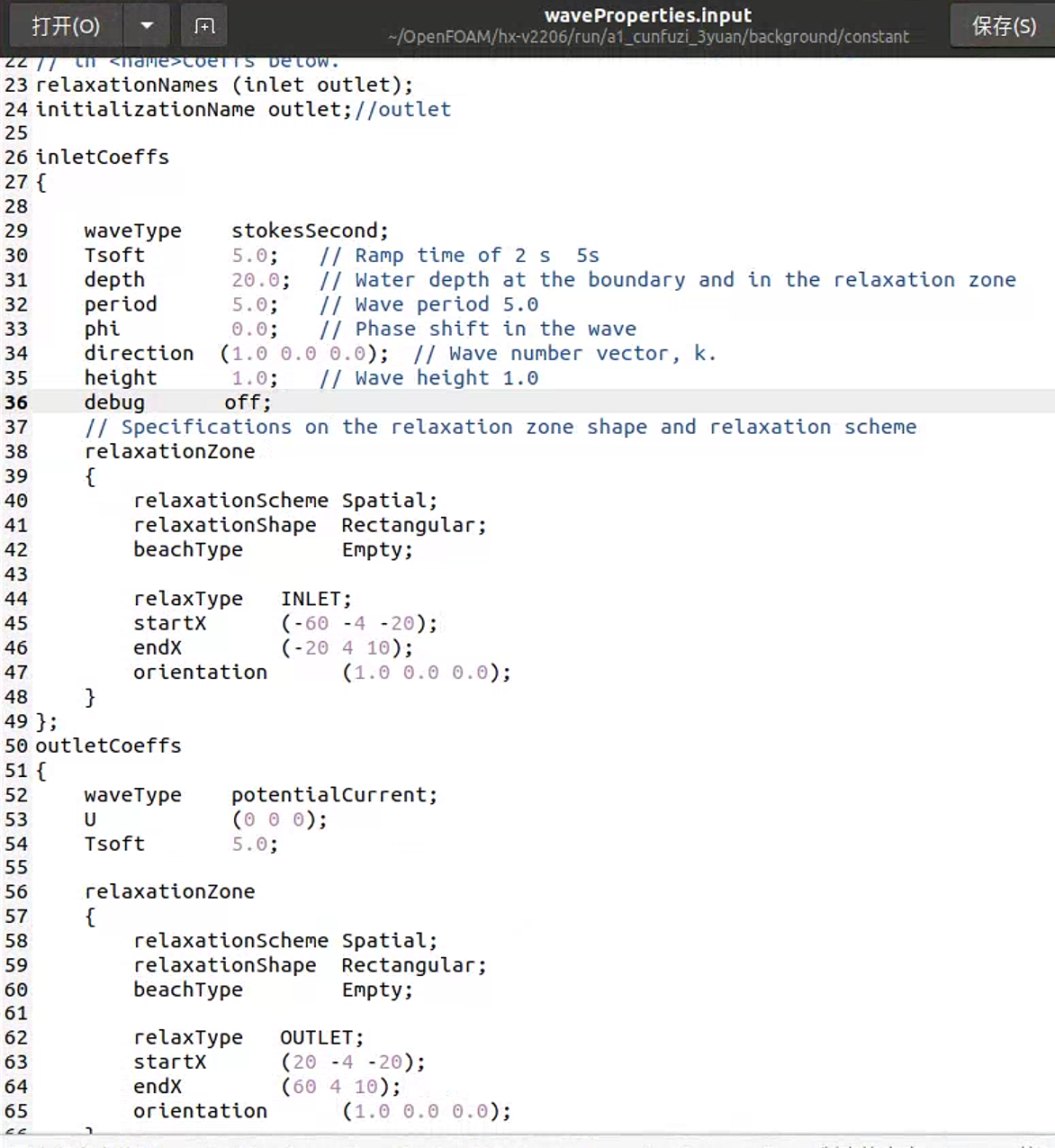Viewport: 1055px width, 1148px height.
Task: Click startX value (20 -4 -20)
Action: click(353, 1062)
